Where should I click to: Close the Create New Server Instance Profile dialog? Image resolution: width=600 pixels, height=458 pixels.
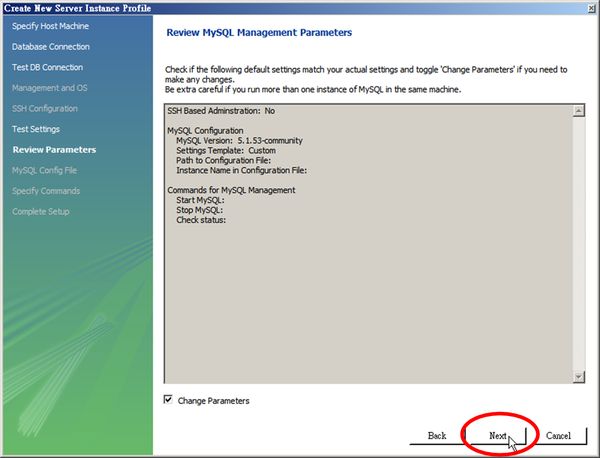click(592, 8)
